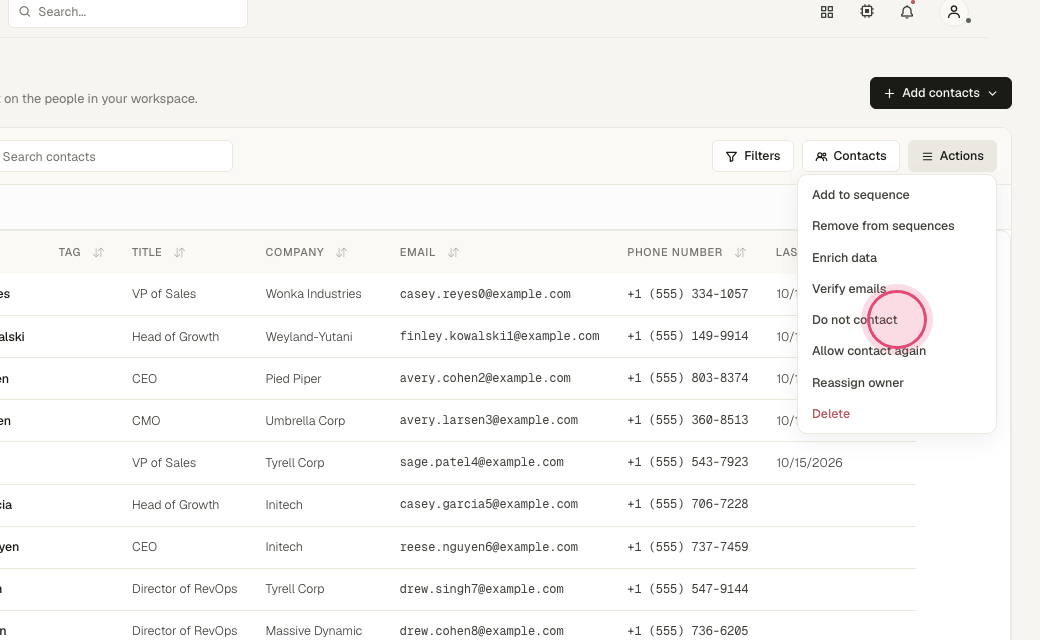Click the date 10/15/2026 in Tyrell Corp row
Image resolution: width=1040 pixels, height=640 pixels.
pos(809,463)
